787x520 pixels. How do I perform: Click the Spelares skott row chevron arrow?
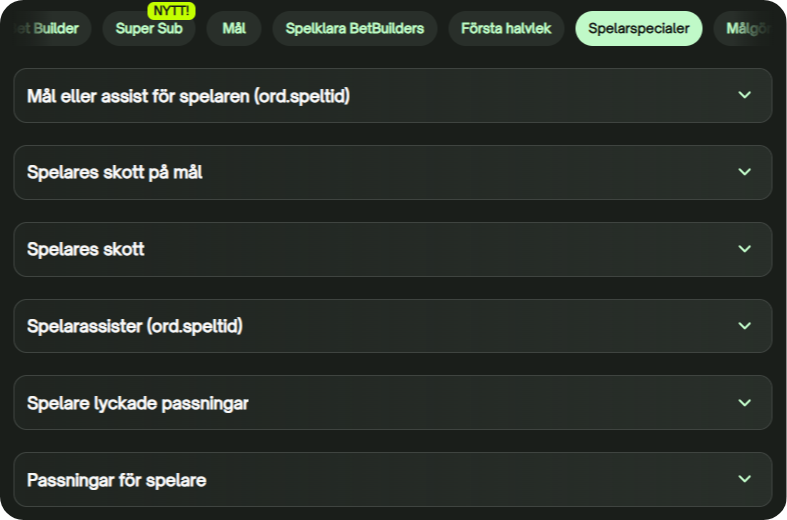744,249
